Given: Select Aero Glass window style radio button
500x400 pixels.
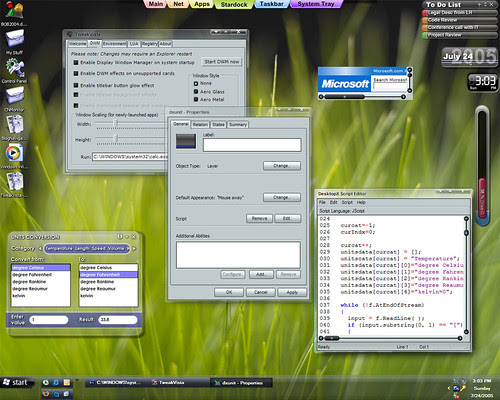Looking at the screenshot, I should coord(196,92).
